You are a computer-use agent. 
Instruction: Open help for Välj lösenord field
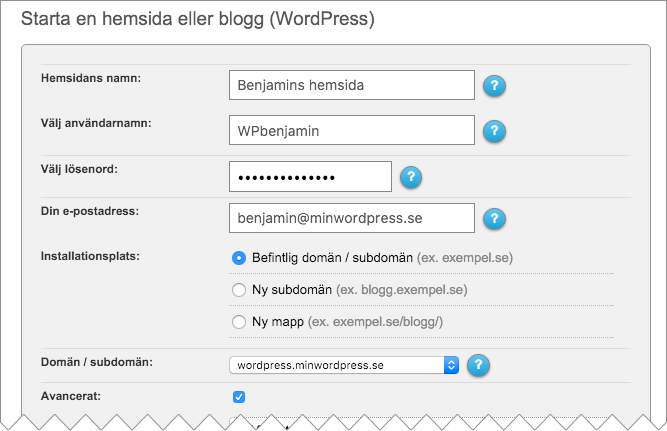[x=411, y=177]
